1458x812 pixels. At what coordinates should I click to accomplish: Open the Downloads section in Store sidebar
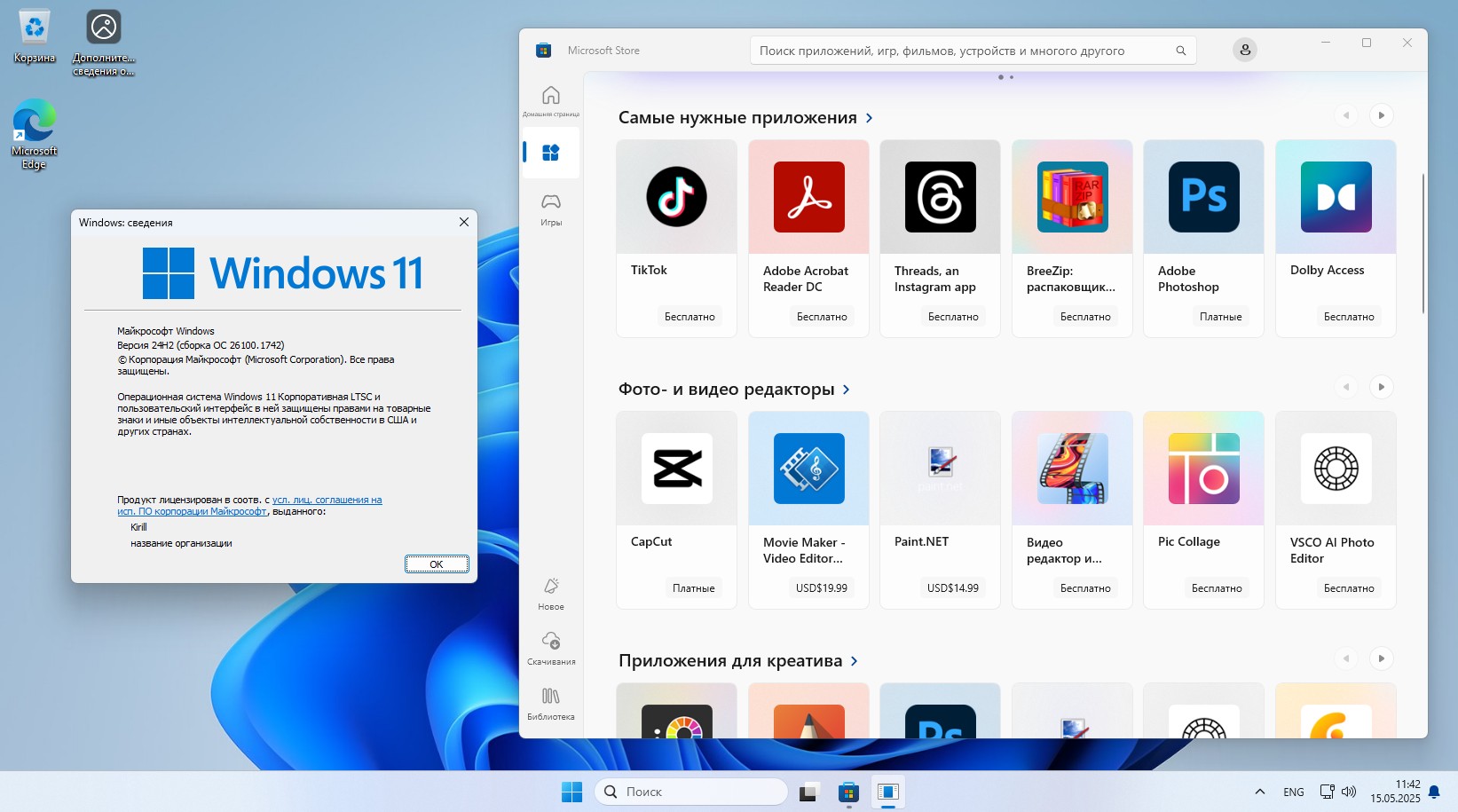[x=551, y=649]
